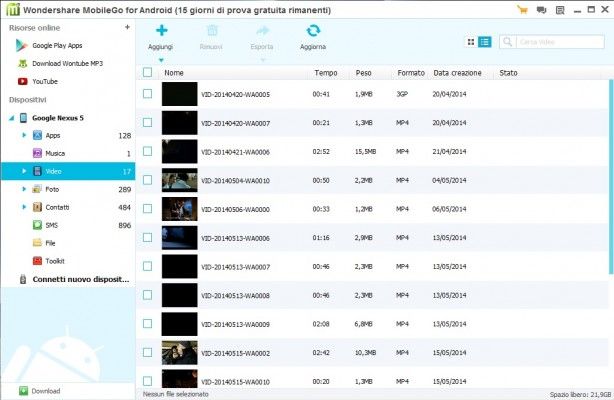The image size is (614, 400).
Task: Switch to grid thumbnail view
Action: [471, 42]
